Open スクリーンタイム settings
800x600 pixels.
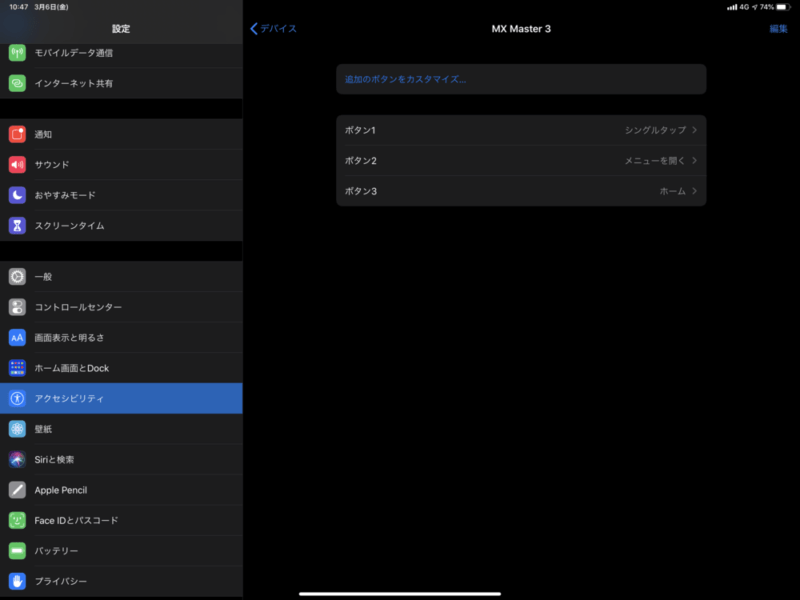(x=121, y=226)
